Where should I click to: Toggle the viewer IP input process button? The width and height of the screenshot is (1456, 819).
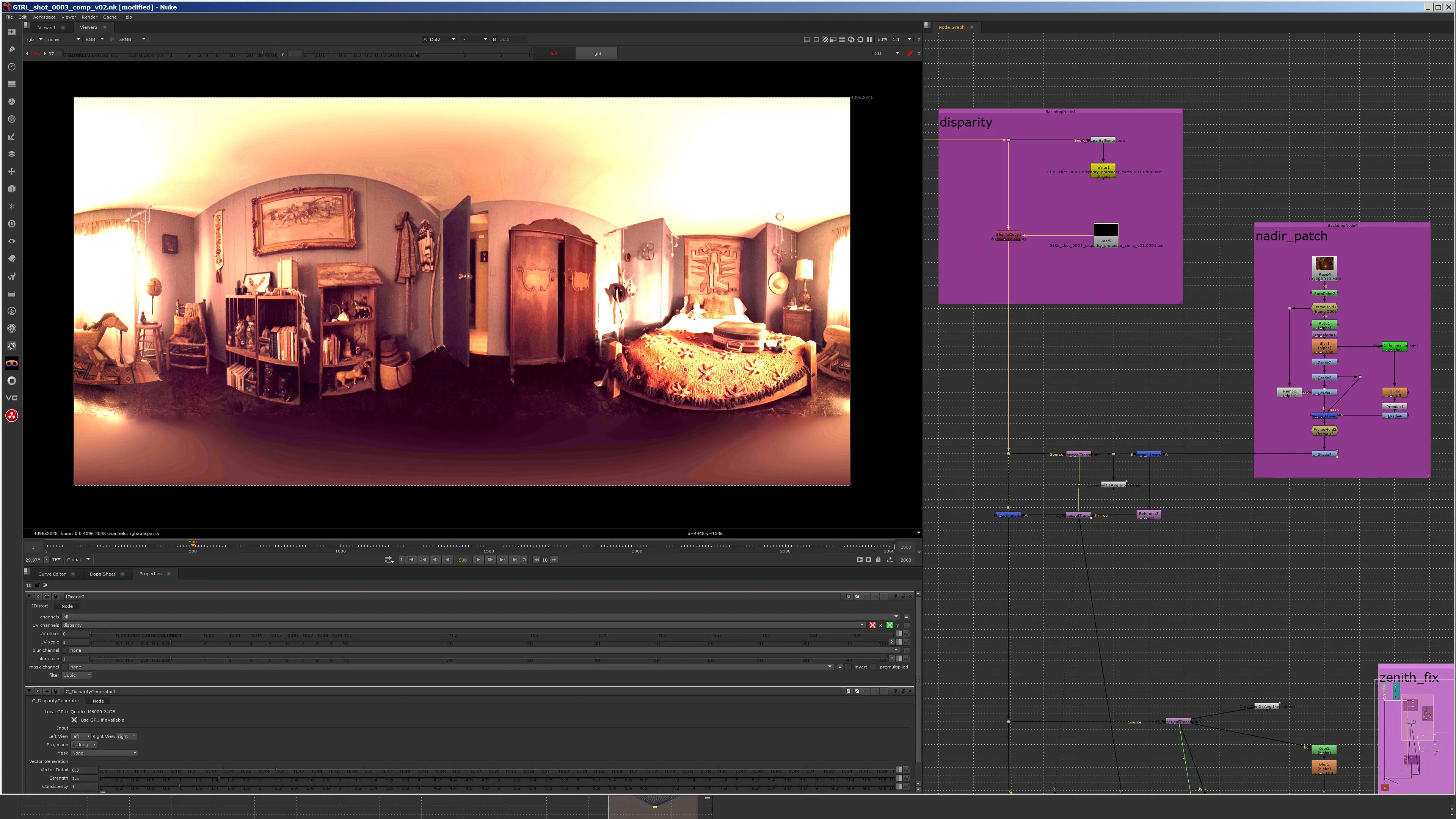coord(111,39)
